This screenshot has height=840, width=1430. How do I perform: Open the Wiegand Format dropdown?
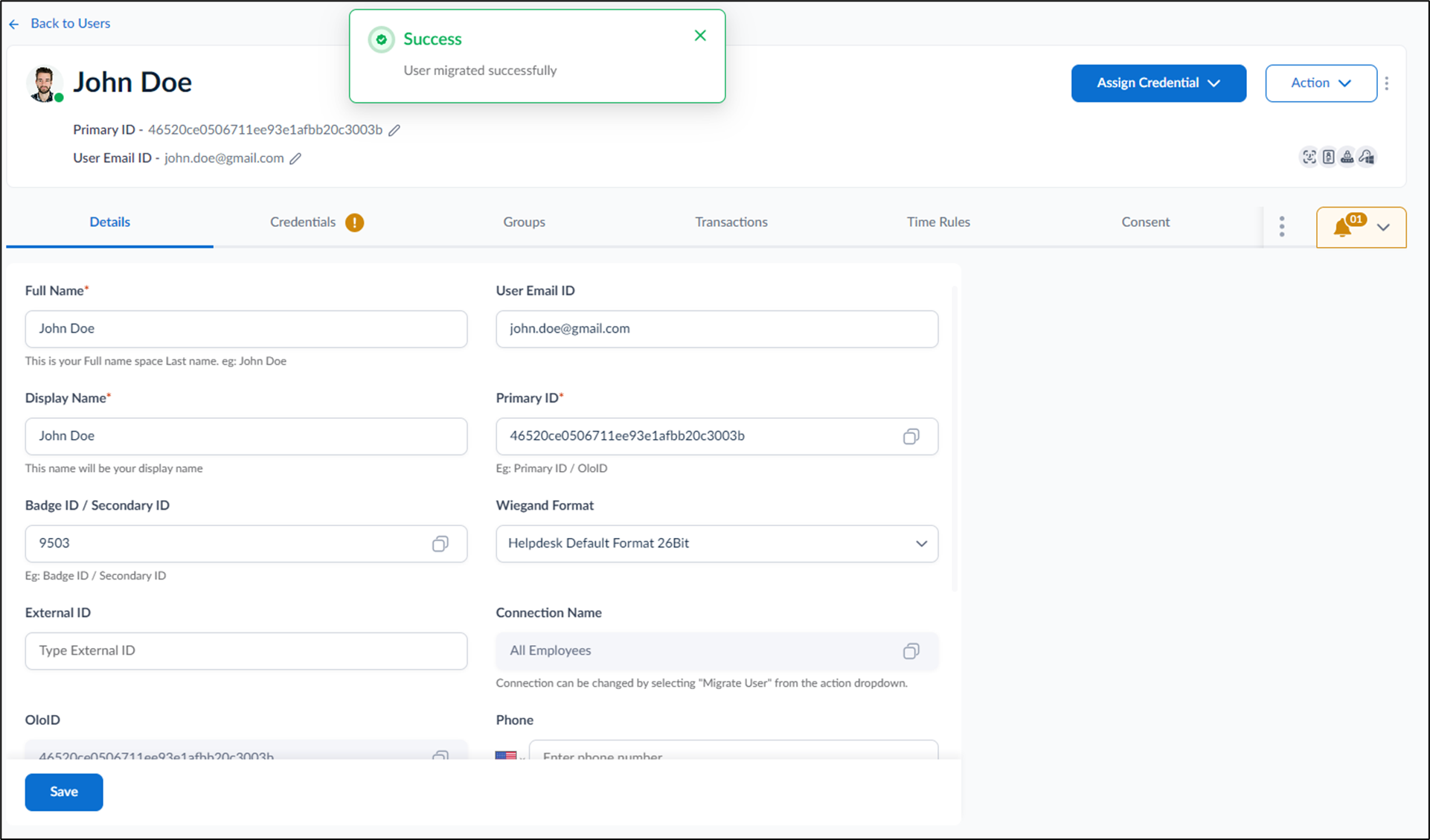click(x=716, y=544)
